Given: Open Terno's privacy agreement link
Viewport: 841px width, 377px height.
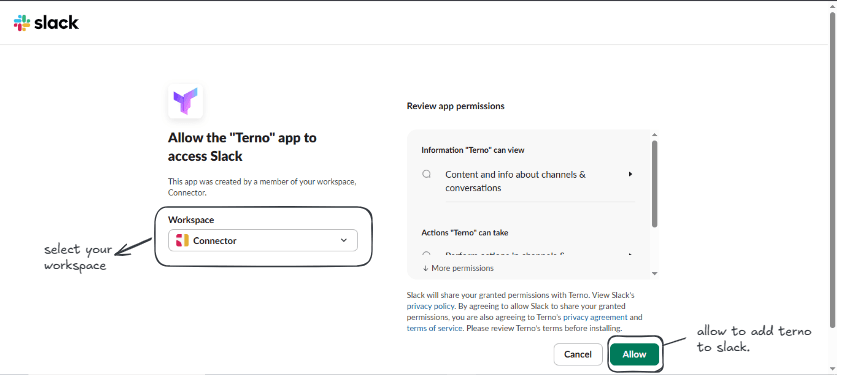Looking at the screenshot, I should coord(595,317).
